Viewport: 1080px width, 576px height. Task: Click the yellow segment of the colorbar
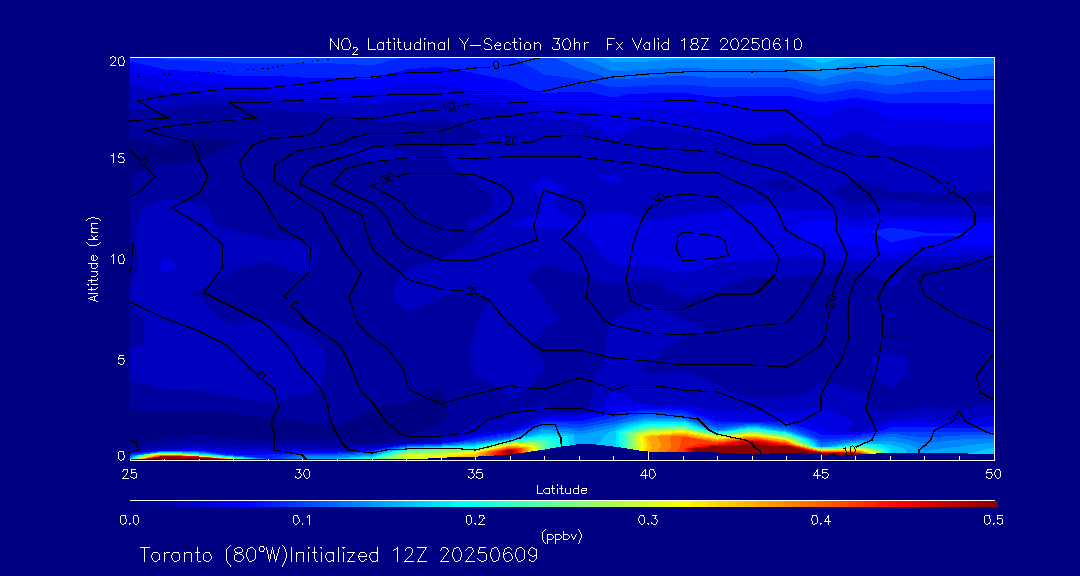click(x=682, y=504)
